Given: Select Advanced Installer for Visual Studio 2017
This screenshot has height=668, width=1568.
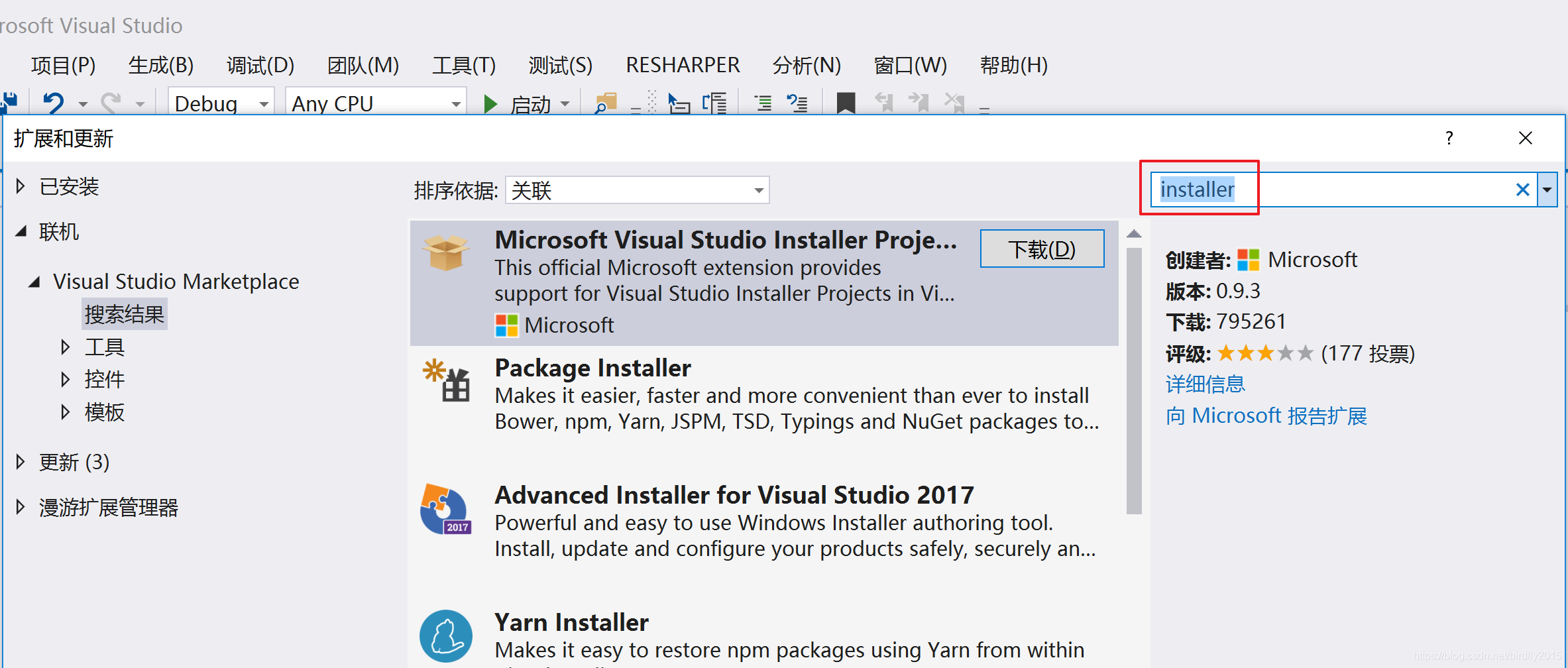Looking at the screenshot, I should tap(734, 495).
